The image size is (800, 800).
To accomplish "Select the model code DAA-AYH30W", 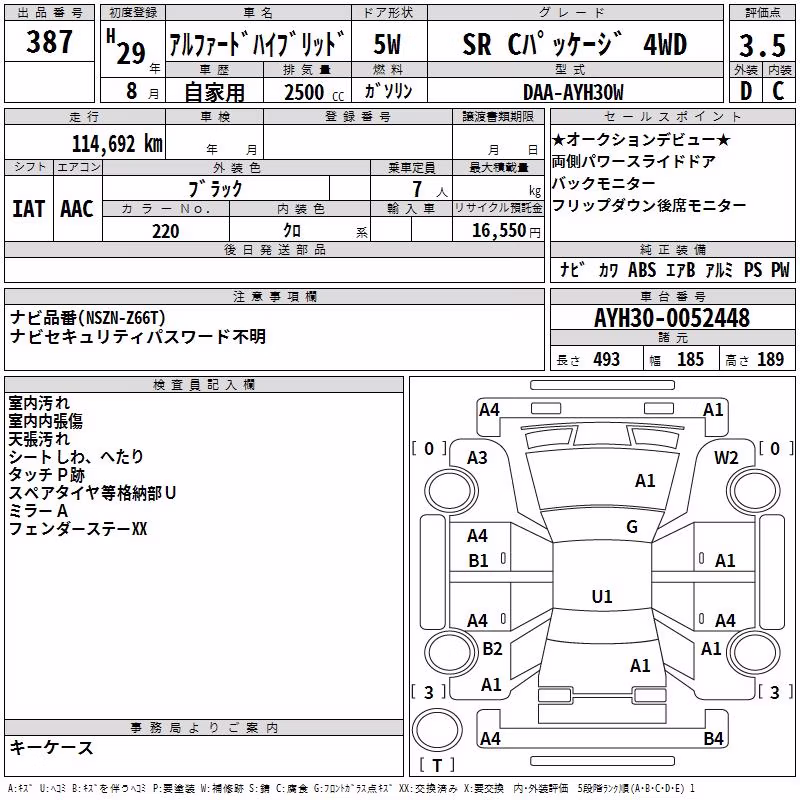I will click(x=573, y=92).
